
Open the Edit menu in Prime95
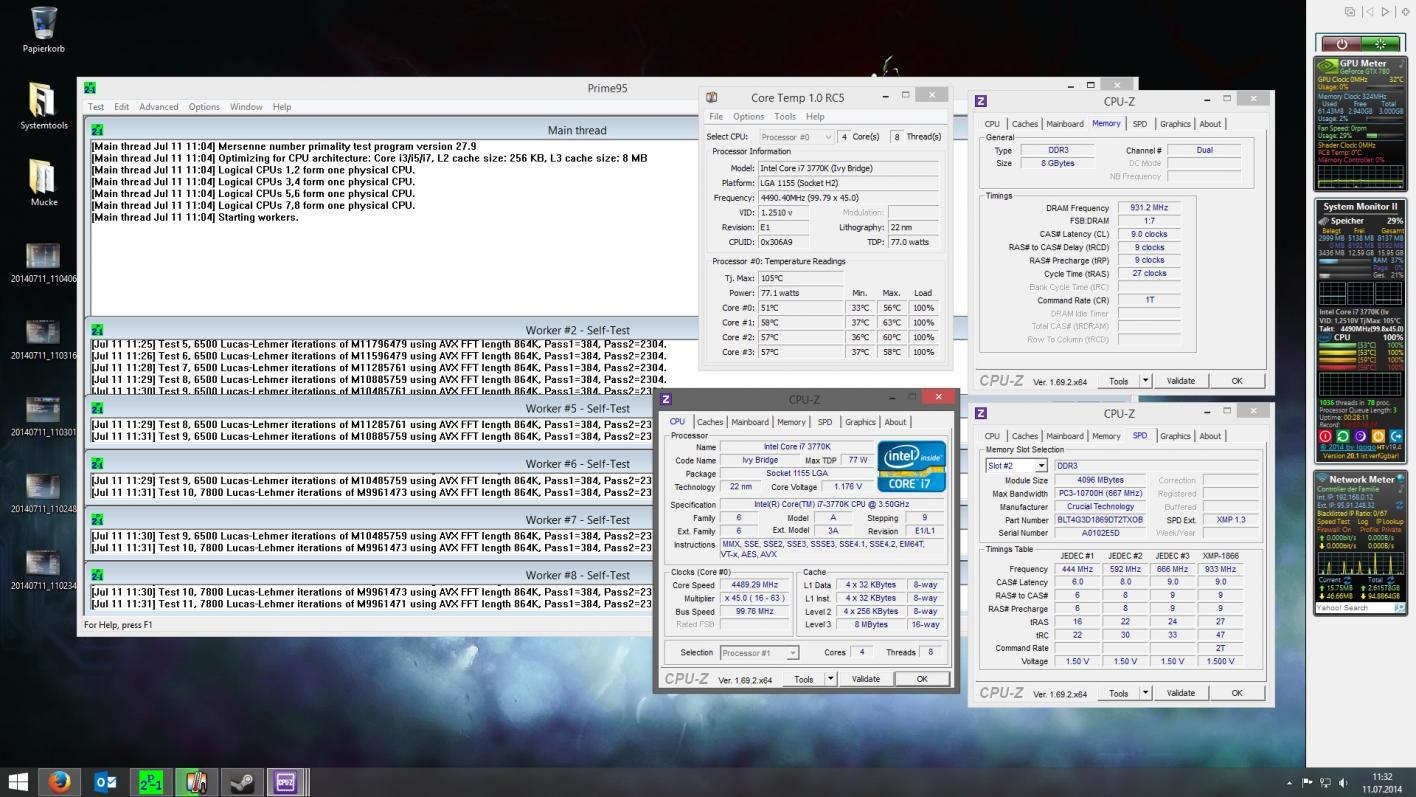(121, 107)
